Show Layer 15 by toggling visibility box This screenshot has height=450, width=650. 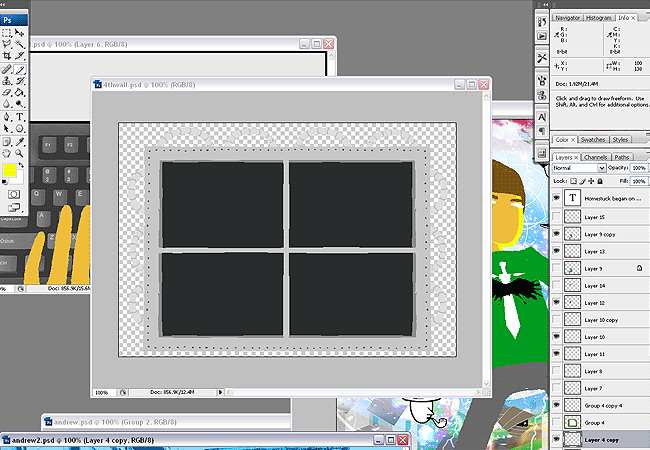coord(557,217)
